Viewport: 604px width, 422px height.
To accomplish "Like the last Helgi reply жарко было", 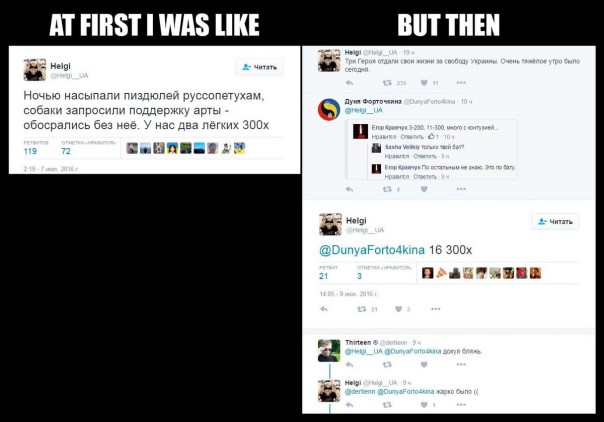I will pyautogui.click(x=424, y=404).
